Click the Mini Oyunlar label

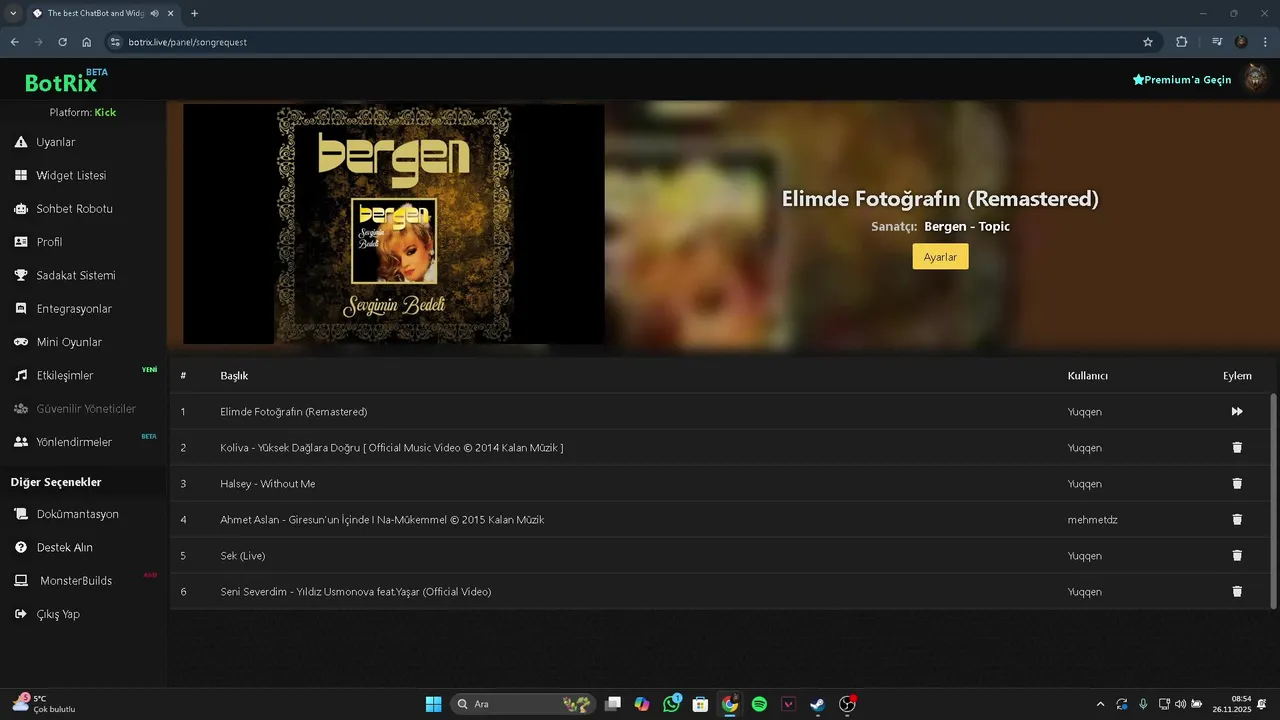(69, 342)
